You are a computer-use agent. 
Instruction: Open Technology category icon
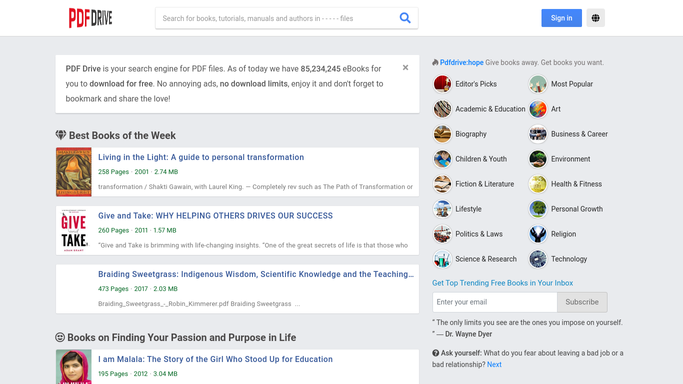pyautogui.click(x=538, y=259)
